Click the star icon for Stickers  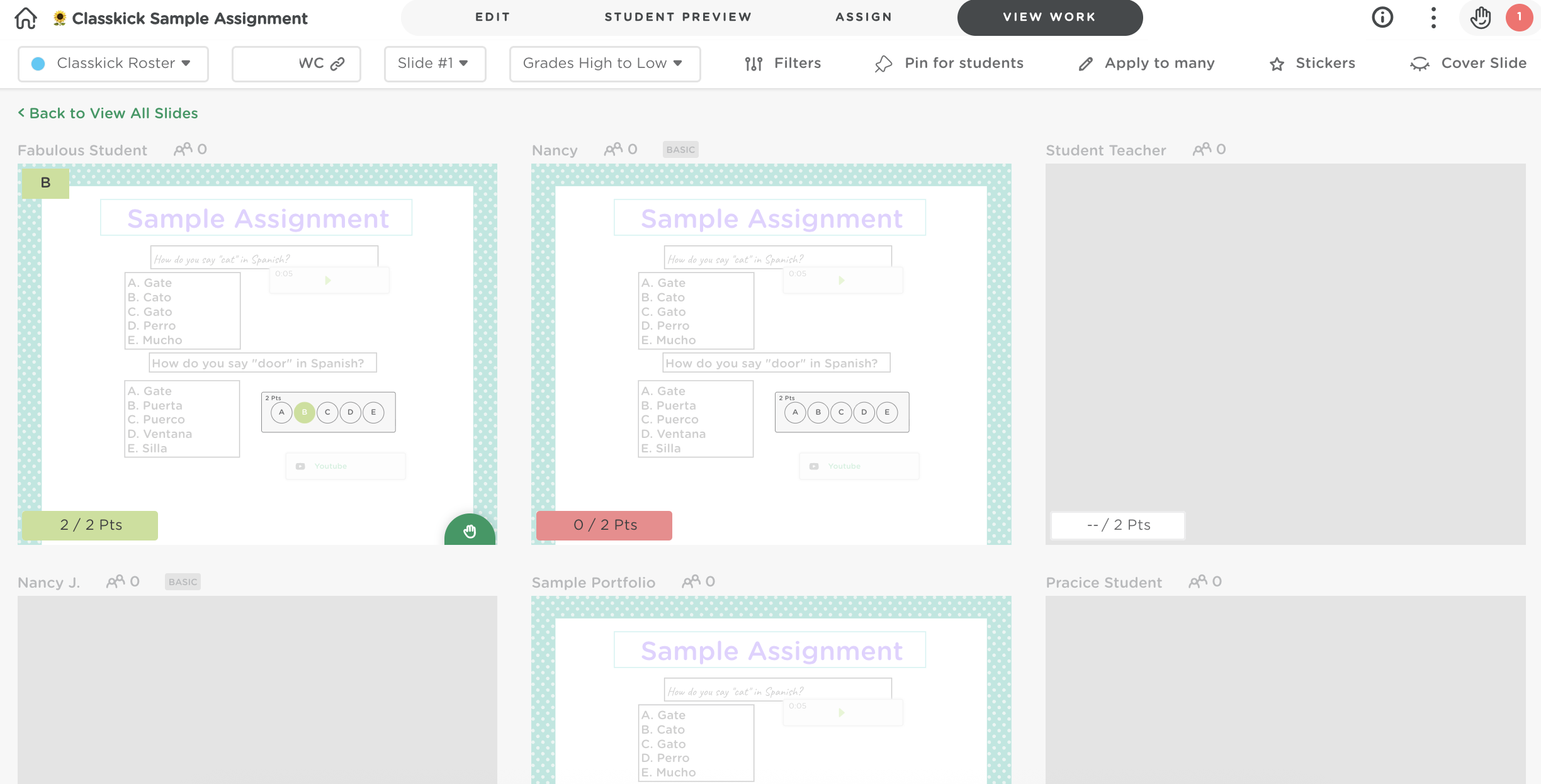coord(1277,64)
